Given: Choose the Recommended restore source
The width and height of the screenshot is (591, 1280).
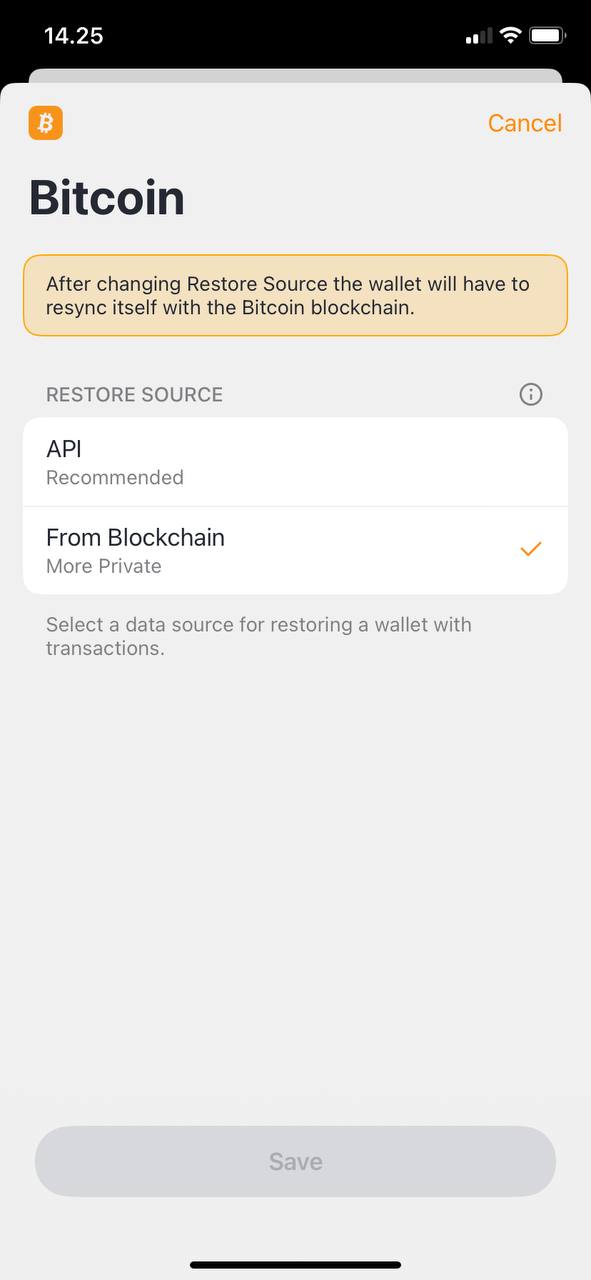Looking at the screenshot, I should pos(295,462).
